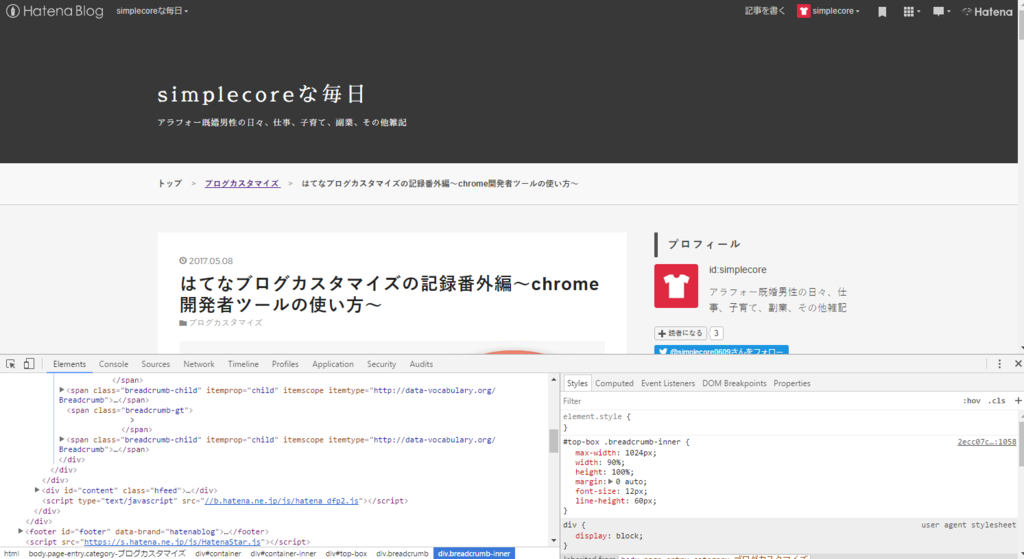Viewport: 1024px width, 559px height.
Task: Select html in the DOM breadcrumb bar
Action: pyautogui.click(x=11, y=554)
